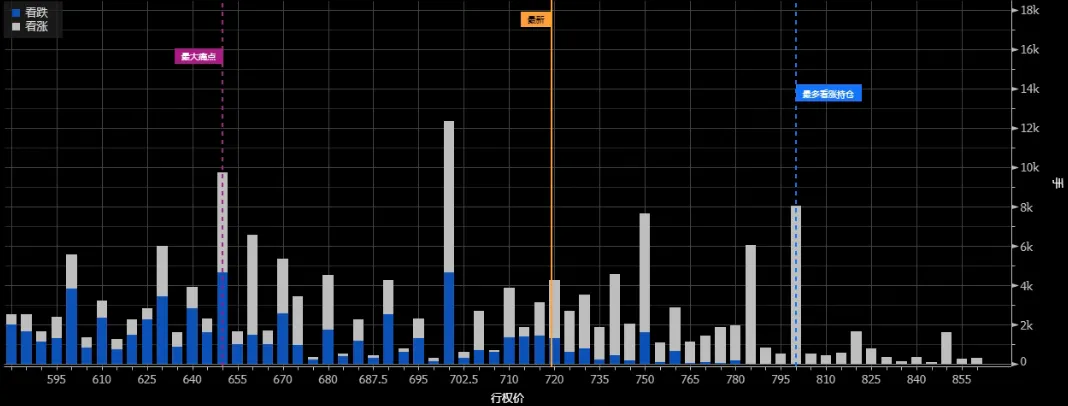Click the 825 x-axis strike label

tap(870, 379)
